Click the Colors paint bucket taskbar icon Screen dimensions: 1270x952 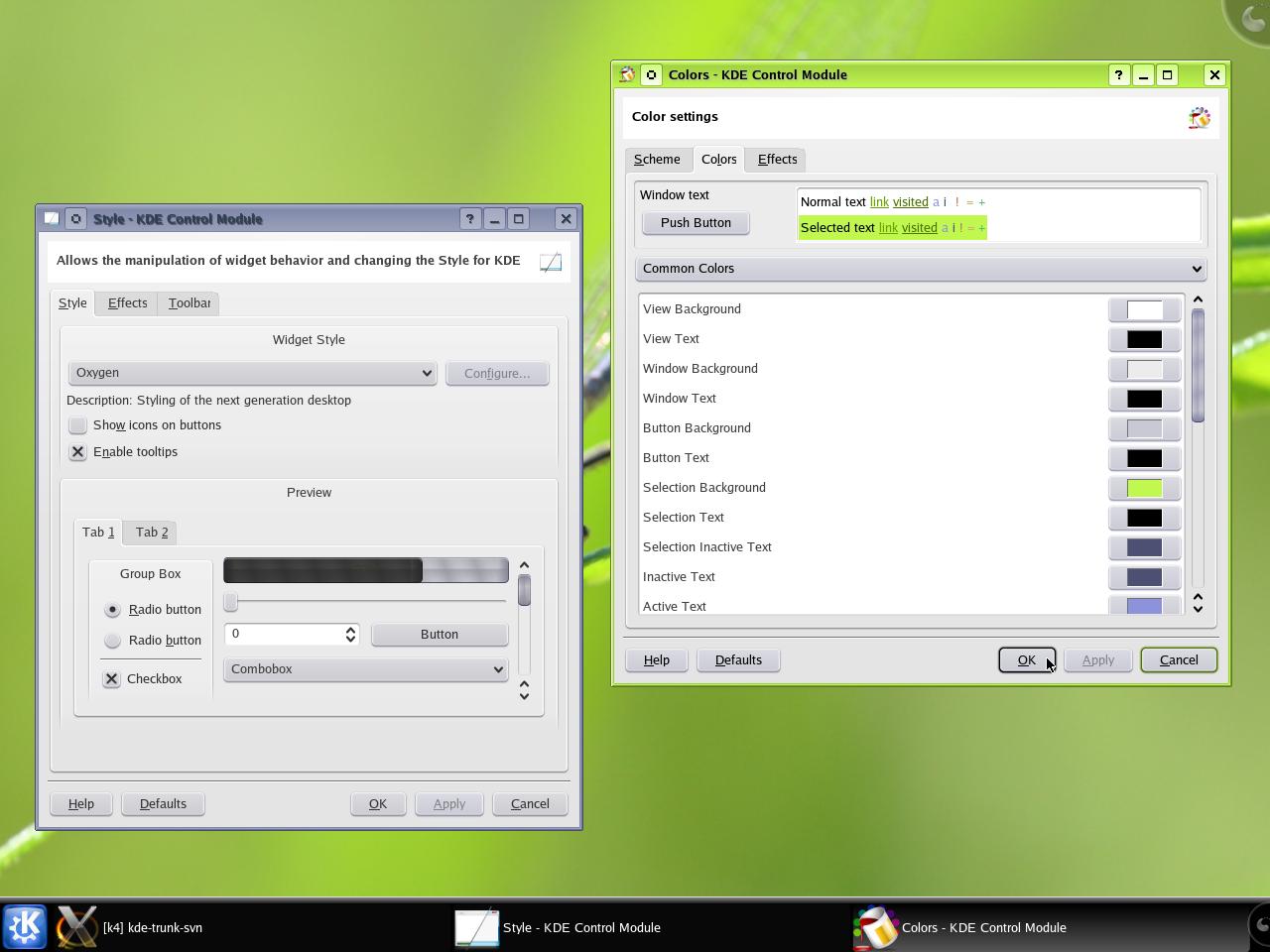click(x=875, y=927)
